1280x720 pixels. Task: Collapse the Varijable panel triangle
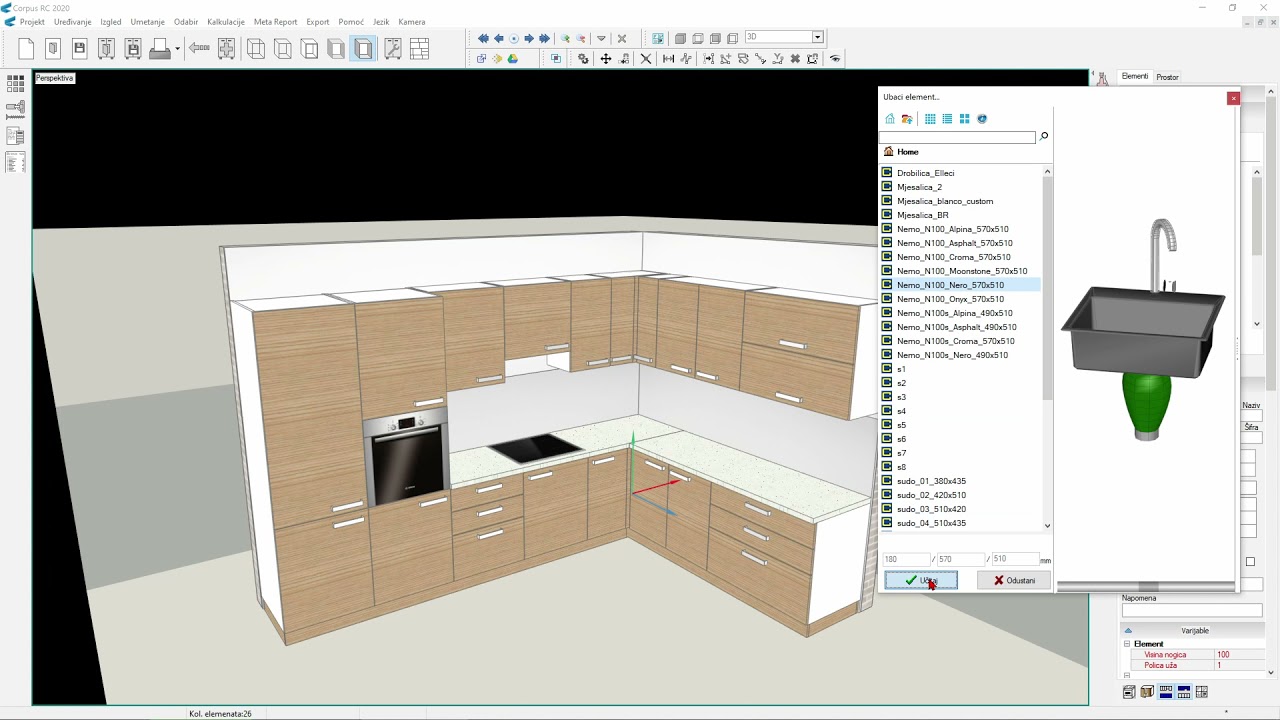[x=1128, y=630]
